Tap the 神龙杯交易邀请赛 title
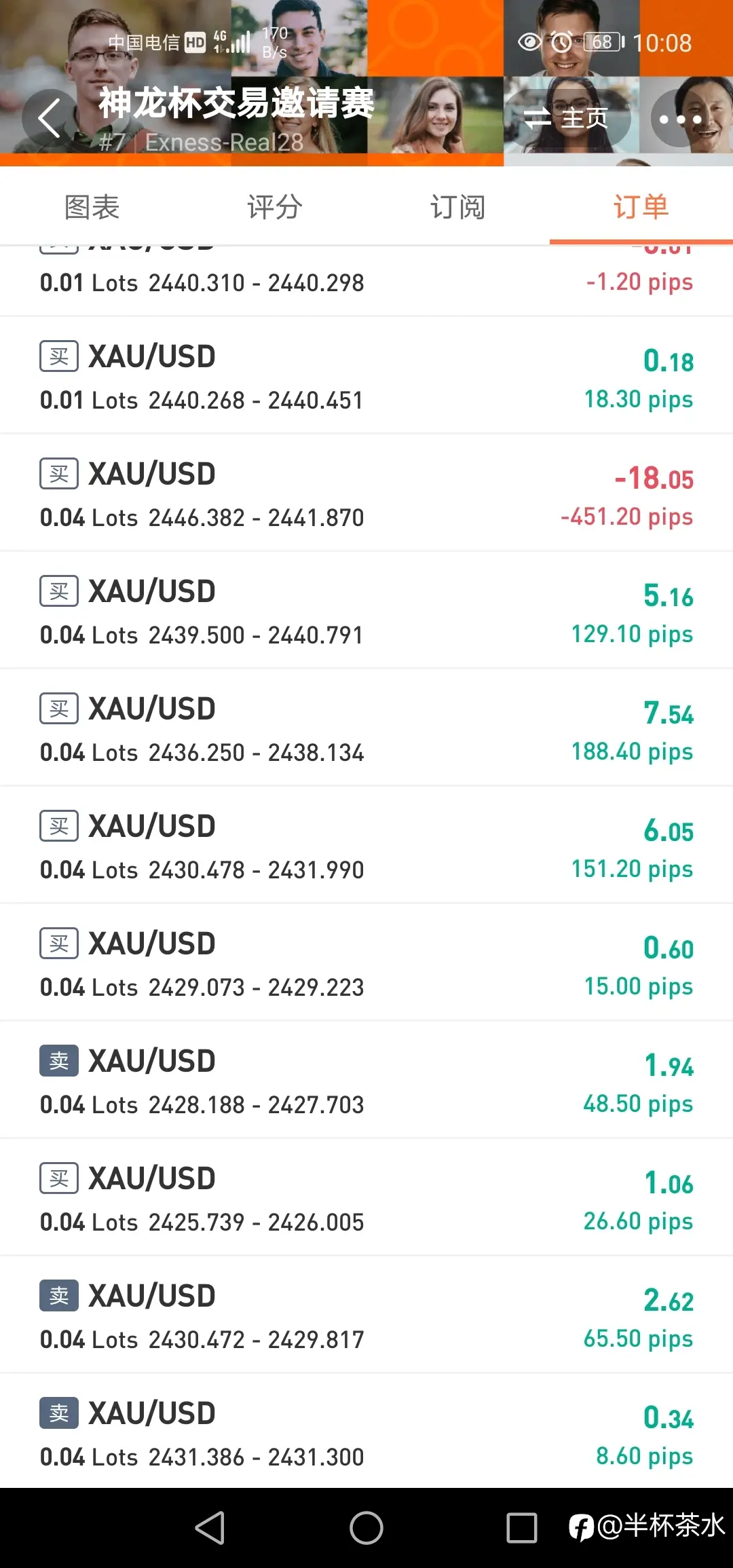The width and height of the screenshot is (733, 1568). pos(236,103)
